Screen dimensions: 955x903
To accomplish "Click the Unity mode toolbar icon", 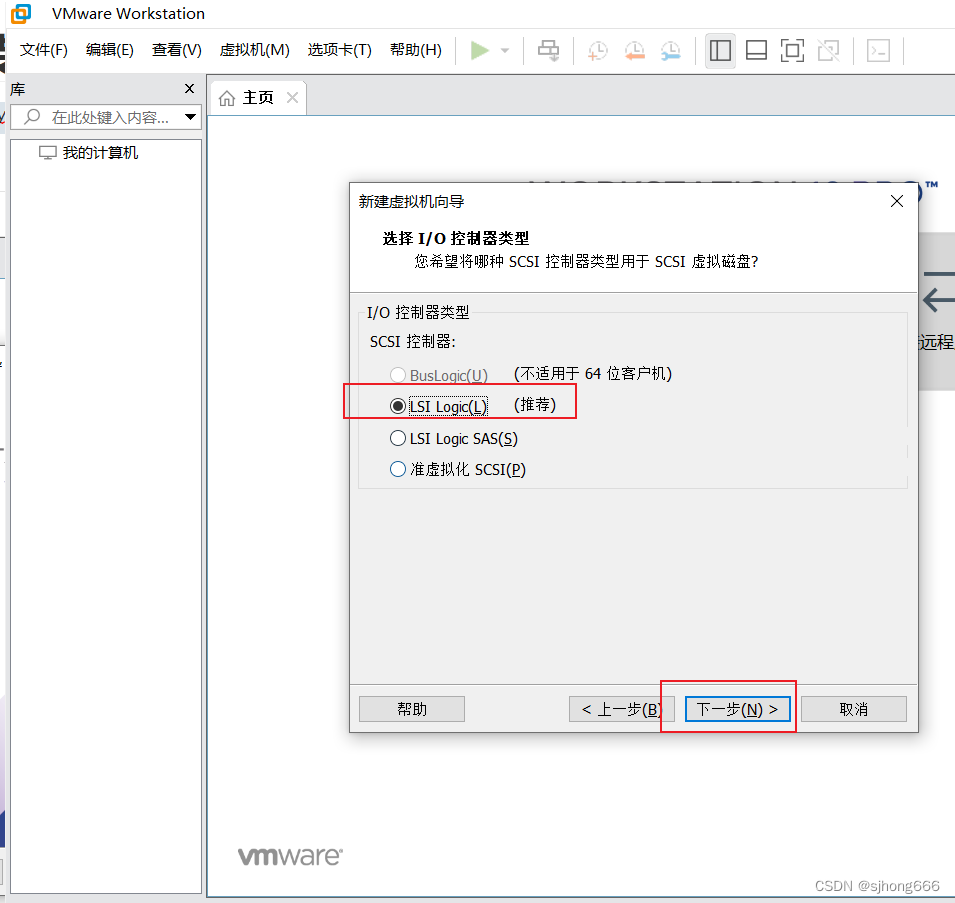I will (x=828, y=51).
